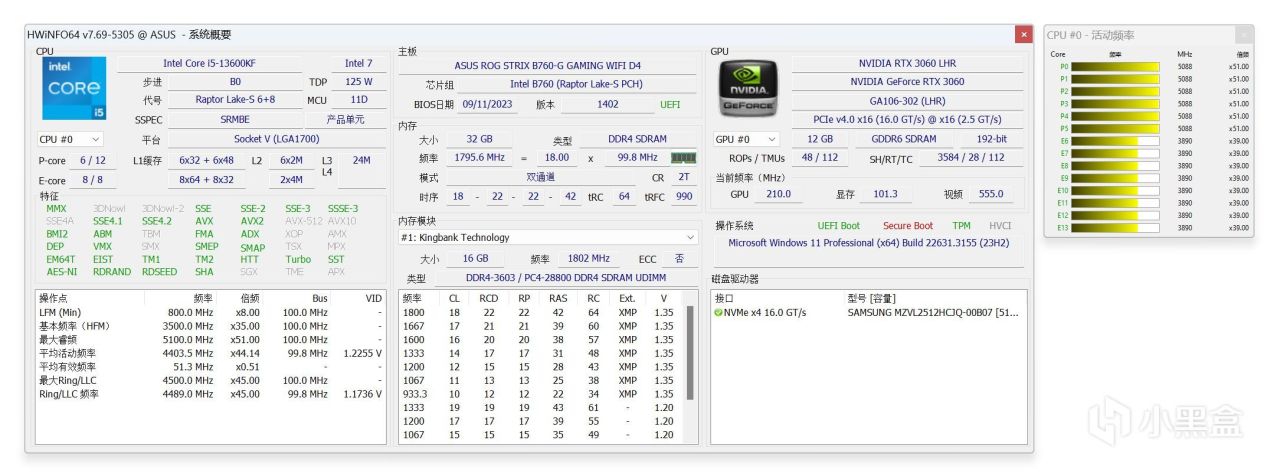Click the E-core count 8 / 8
1280x476 pixels.
pos(92,180)
